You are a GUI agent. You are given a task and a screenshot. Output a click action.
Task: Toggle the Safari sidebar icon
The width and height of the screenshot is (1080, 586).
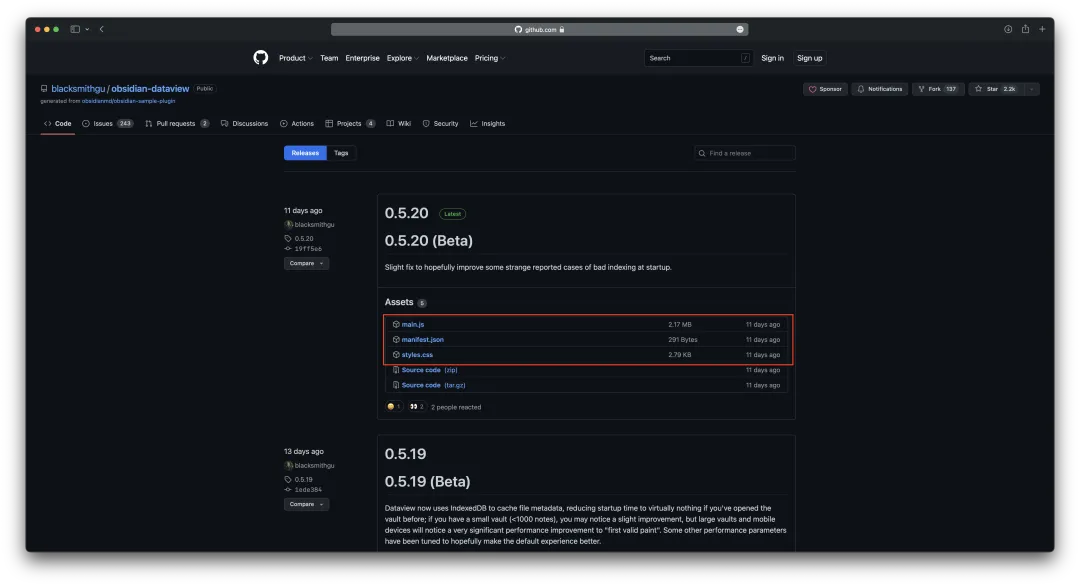tap(75, 30)
